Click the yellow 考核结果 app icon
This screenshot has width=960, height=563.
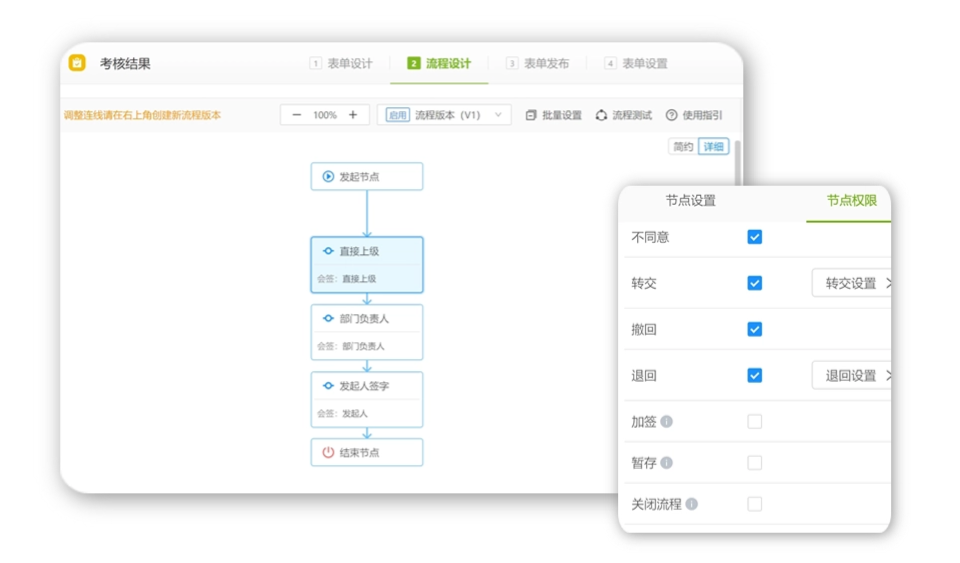pos(77,63)
